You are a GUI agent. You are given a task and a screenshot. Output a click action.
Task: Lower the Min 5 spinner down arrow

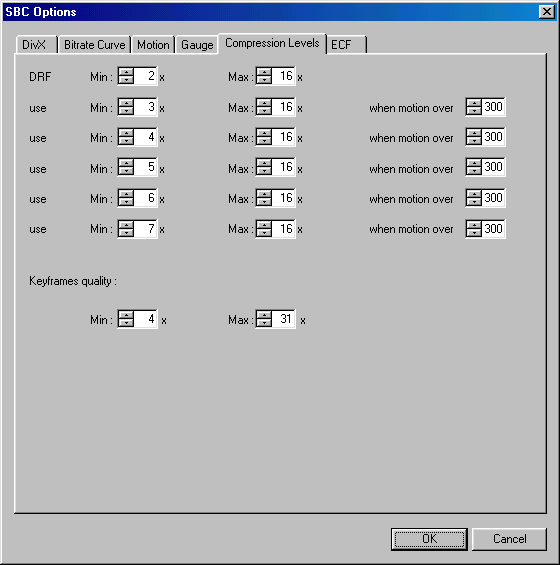(x=126, y=171)
